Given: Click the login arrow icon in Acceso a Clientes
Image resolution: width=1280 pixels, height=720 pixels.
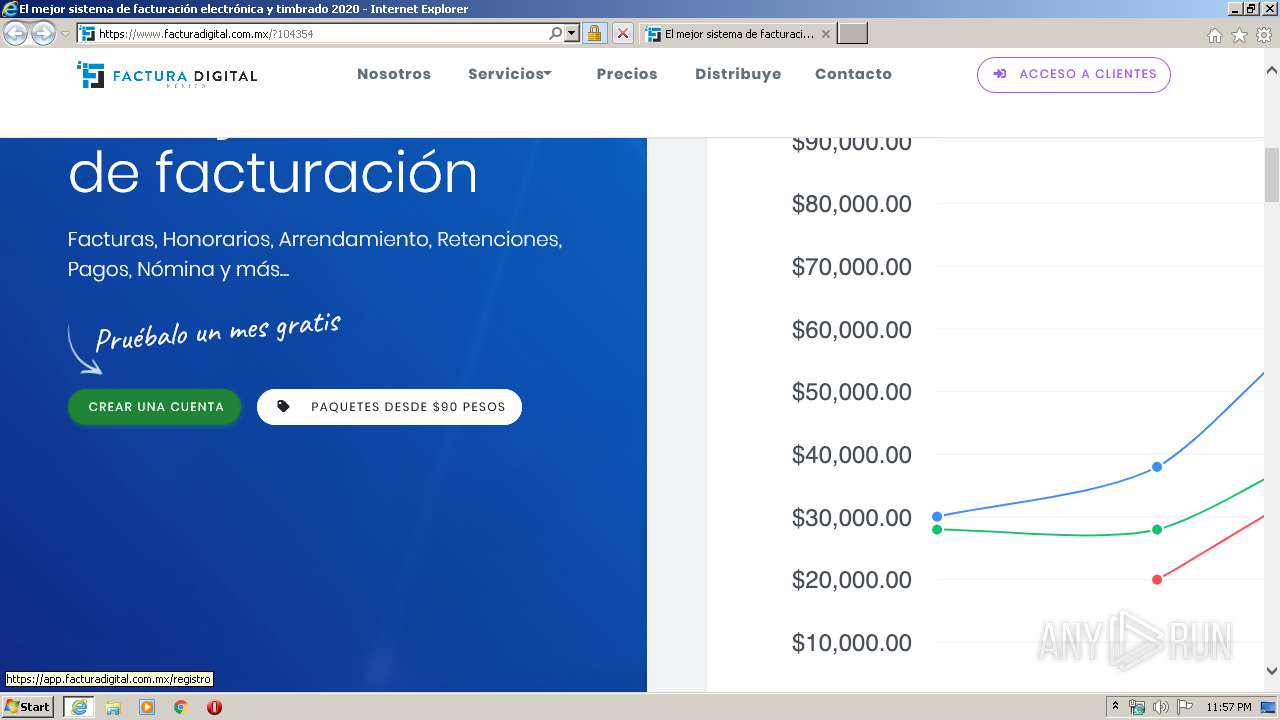Looking at the screenshot, I should (999, 74).
